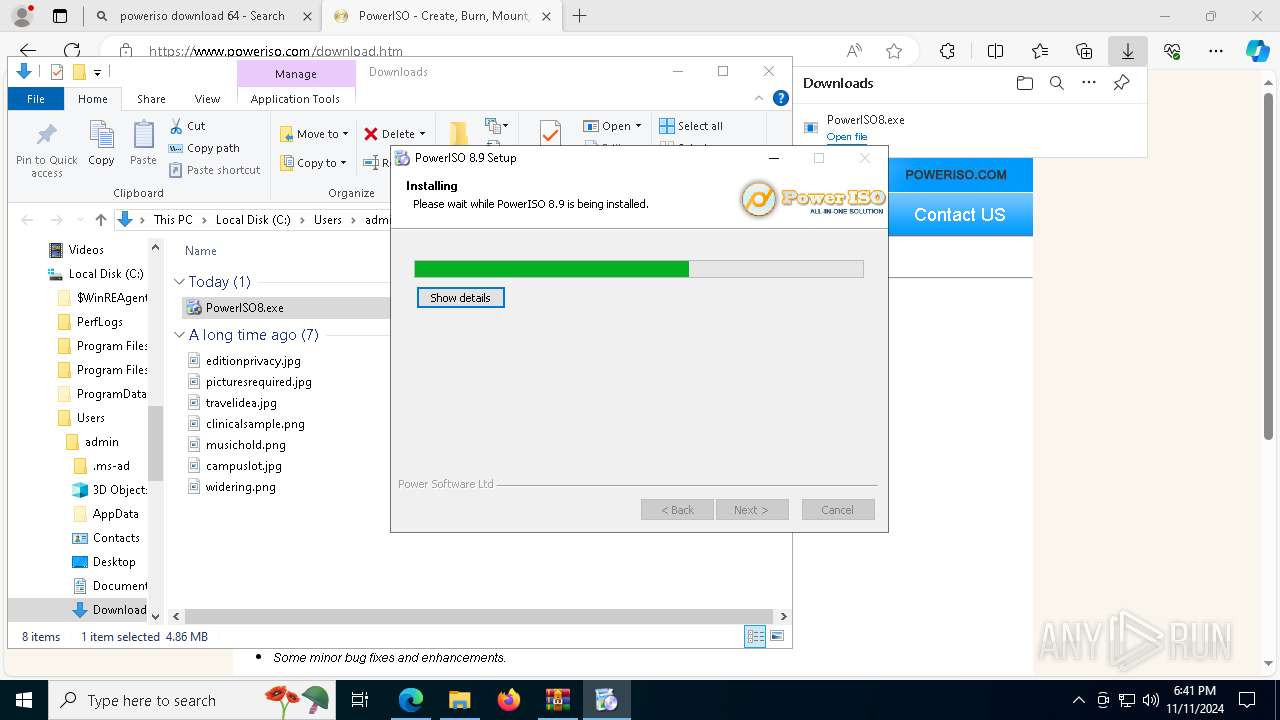Viewport: 1280px width, 720px height.
Task: Select clinicalsample.png file
Action: (x=255, y=424)
